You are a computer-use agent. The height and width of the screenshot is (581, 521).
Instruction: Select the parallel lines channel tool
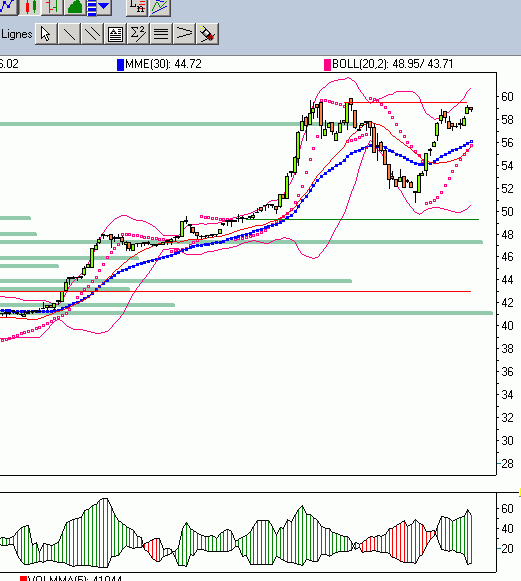point(92,34)
